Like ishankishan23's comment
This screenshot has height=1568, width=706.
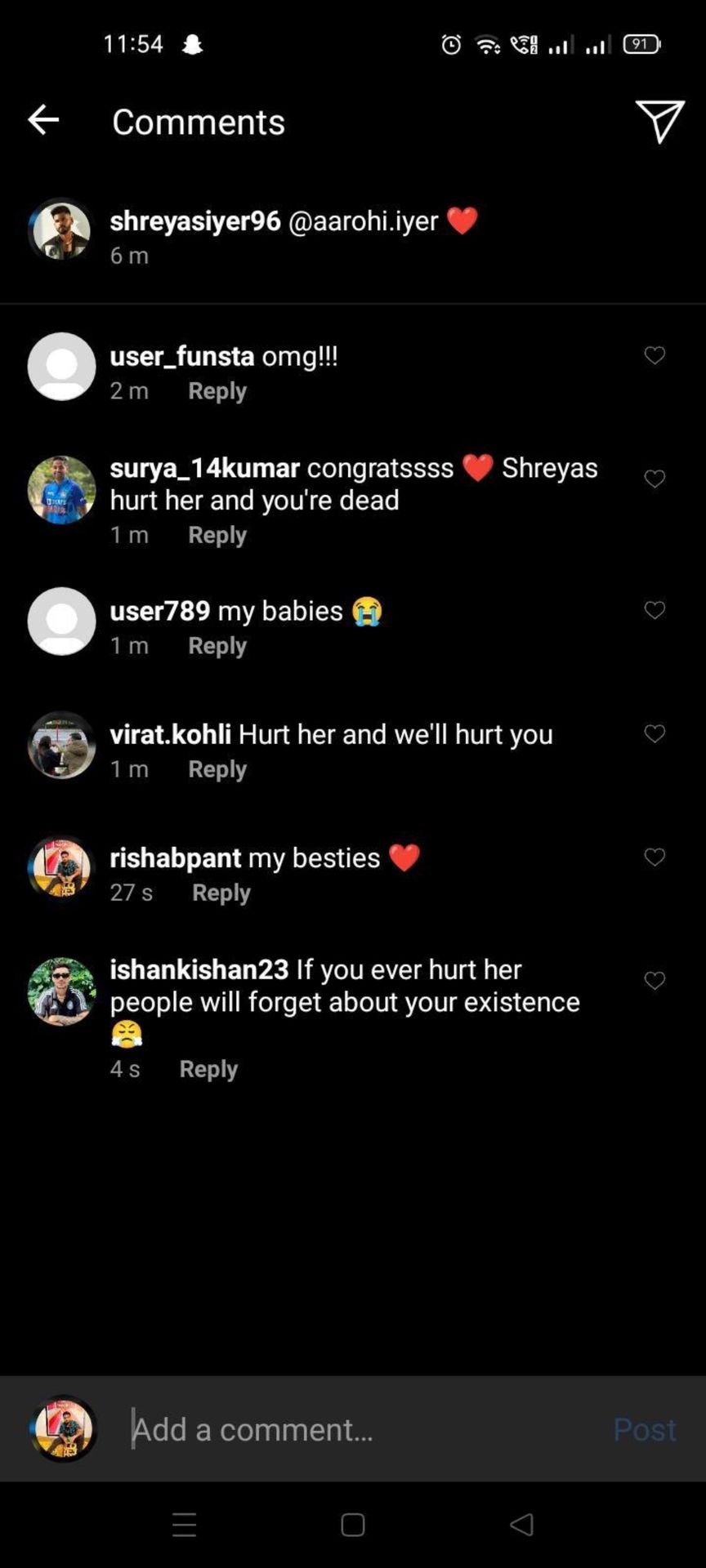coord(655,980)
